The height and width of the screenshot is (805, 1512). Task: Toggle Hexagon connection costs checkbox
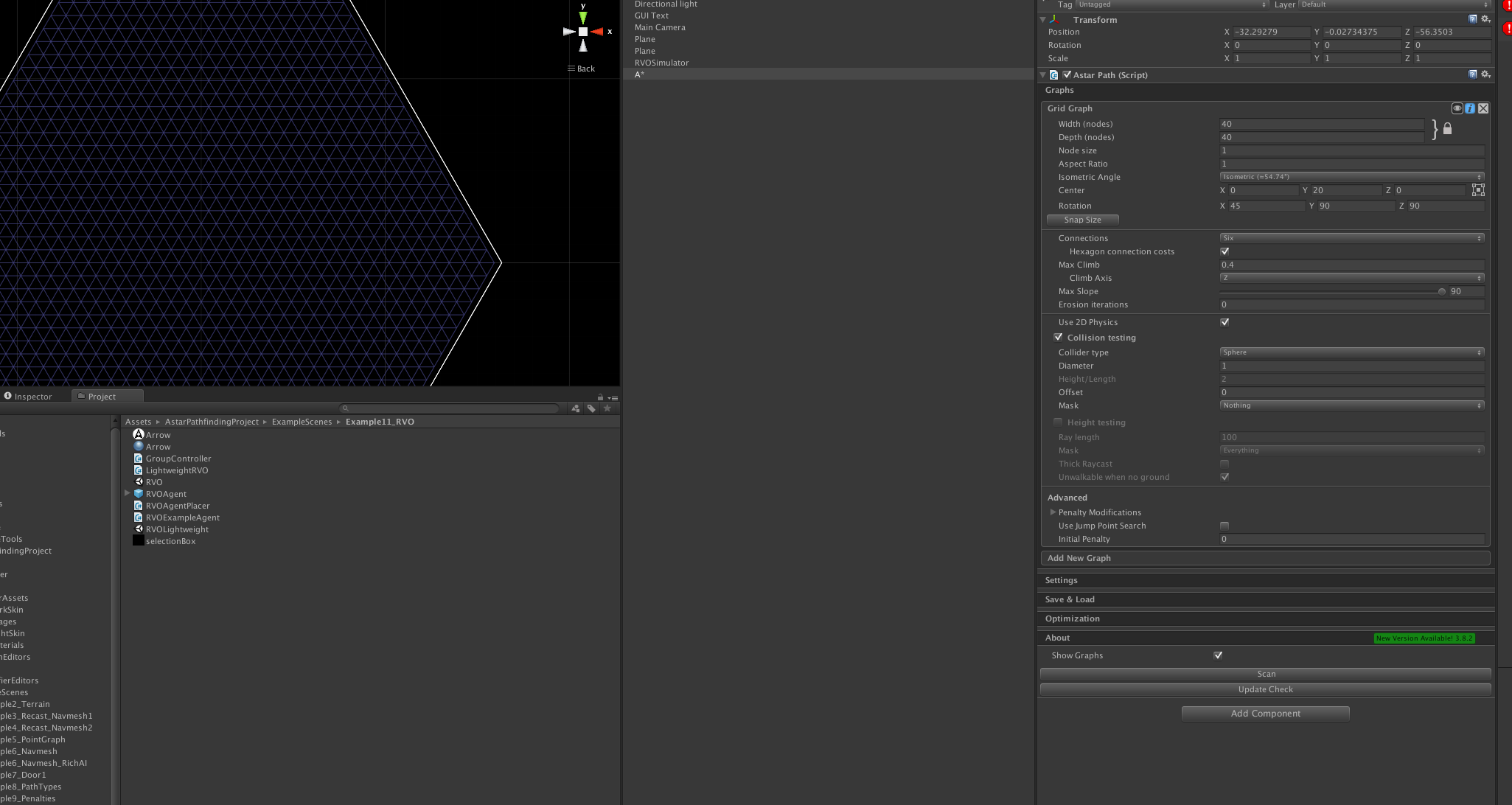tap(1224, 251)
